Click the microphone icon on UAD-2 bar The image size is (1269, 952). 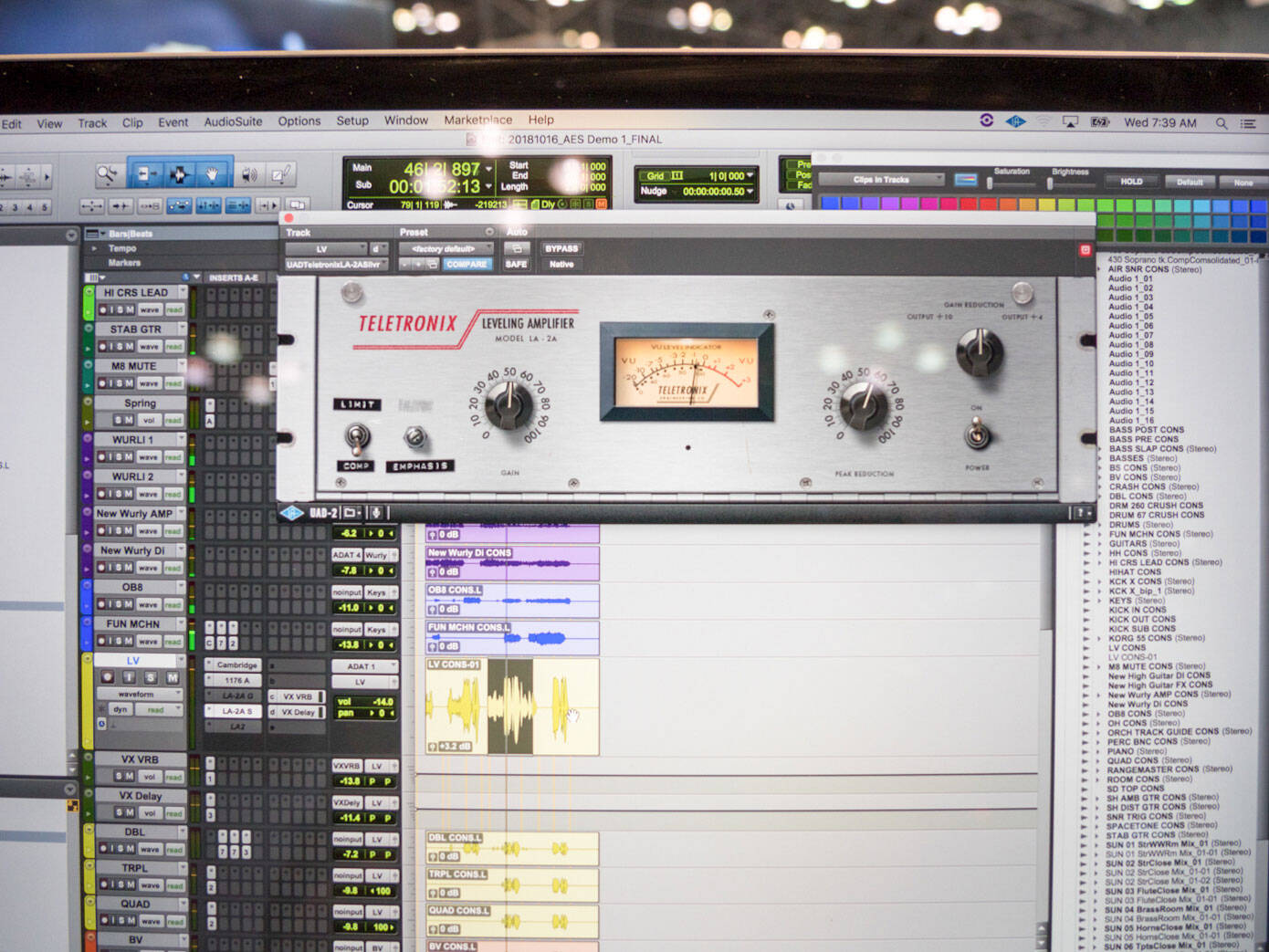(x=374, y=513)
